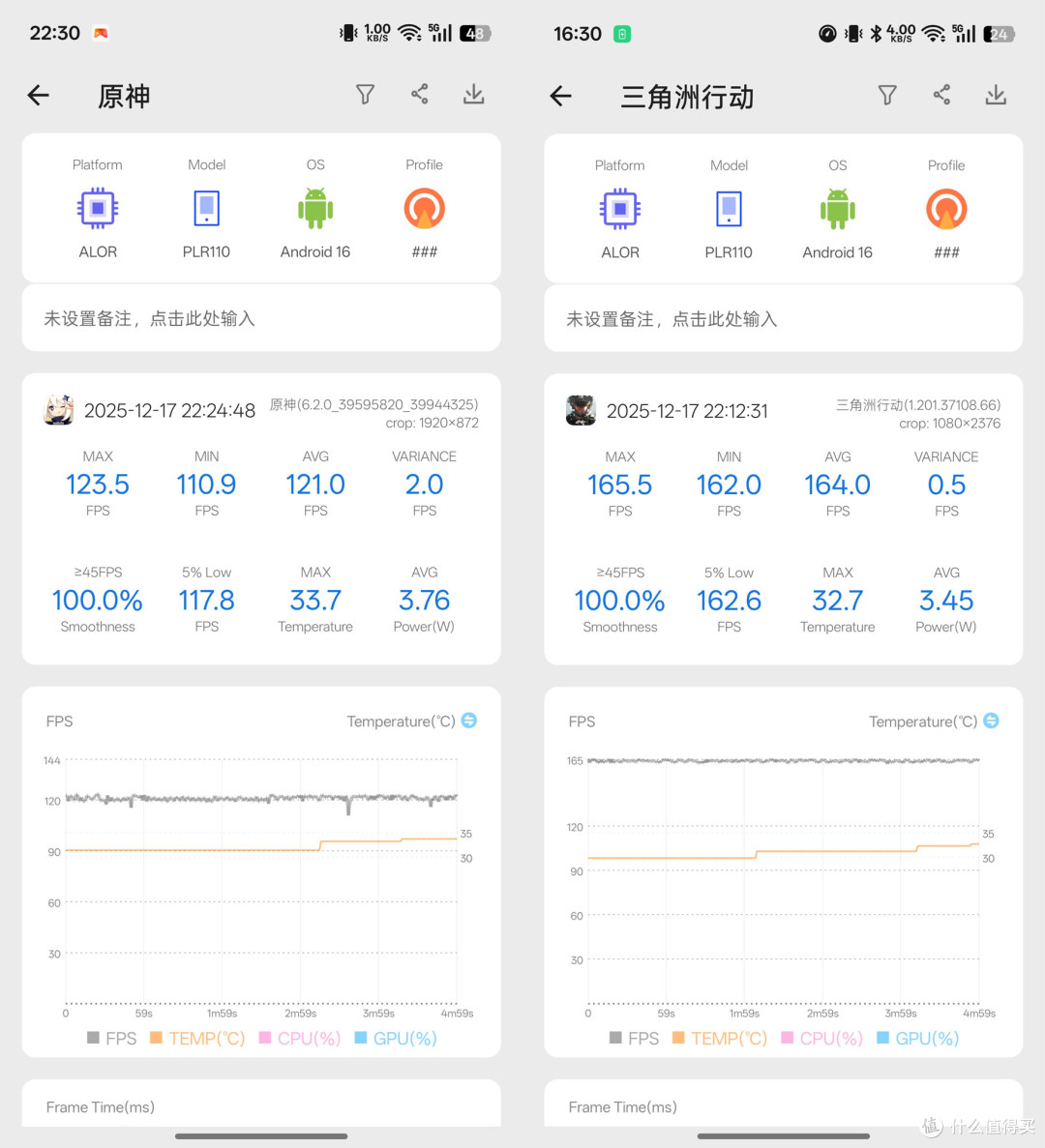This screenshot has height=1148, width=1045.
Task: Select the 原神 average power value 3.76
Action: [x=424, y=601]
